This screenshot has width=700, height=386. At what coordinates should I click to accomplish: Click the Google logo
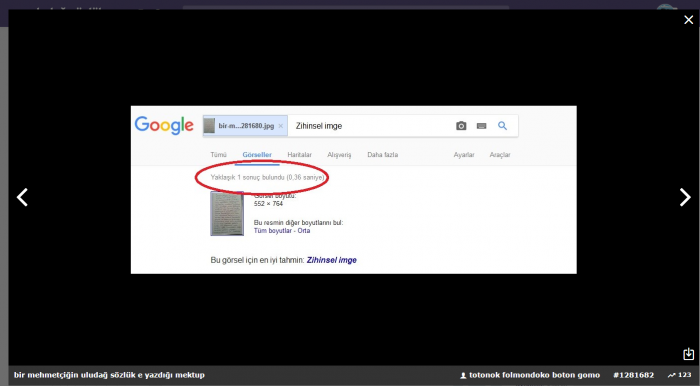pyautogui.click(x=164, y=126)
